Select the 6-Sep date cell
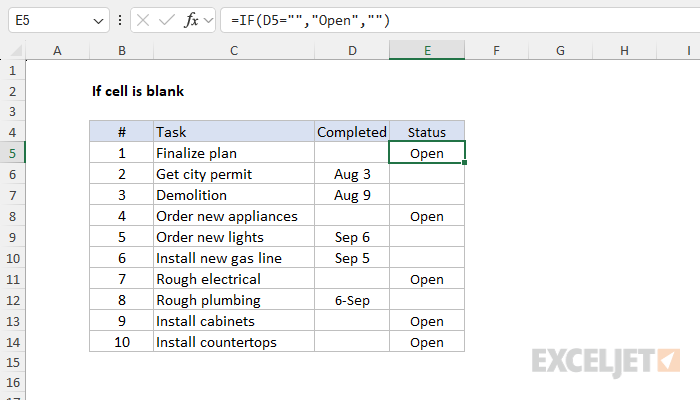700x400 pixels. (352, 300)
